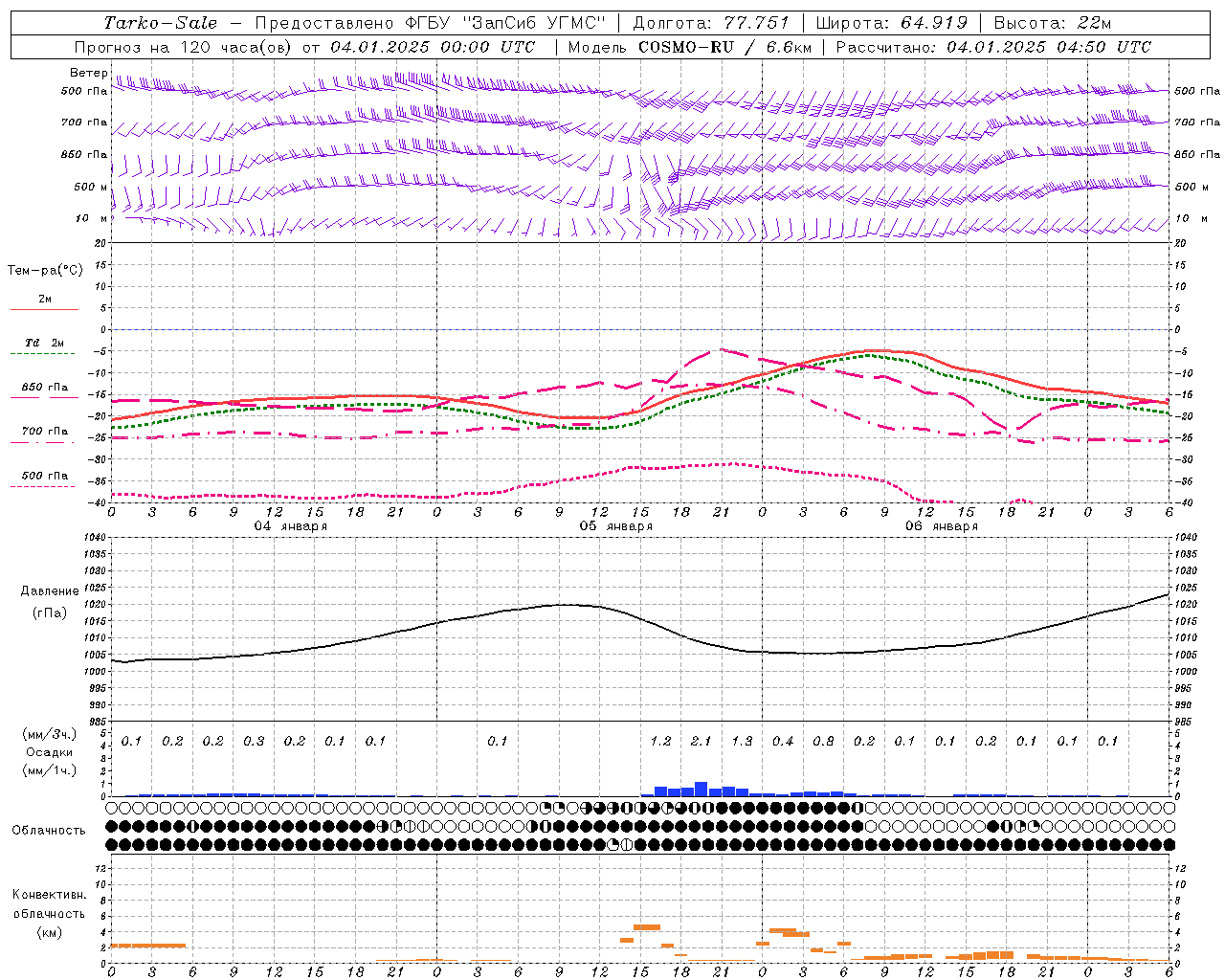Image resolution: width=1225 pixels, height=980 pixels.
Task: Click the date label 05 января
Action: [615, 526]
